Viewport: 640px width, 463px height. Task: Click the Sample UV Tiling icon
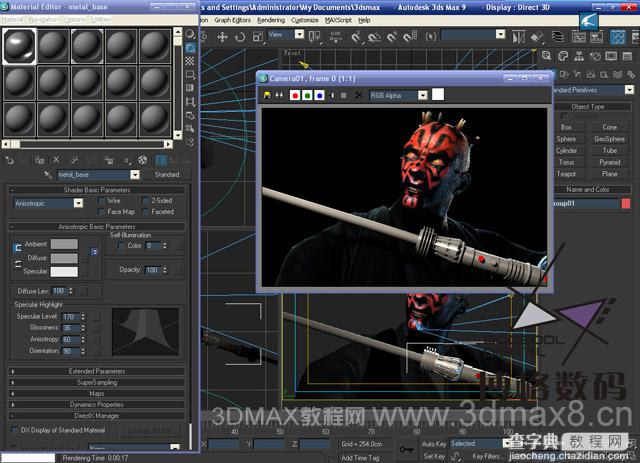click(190, 75)
